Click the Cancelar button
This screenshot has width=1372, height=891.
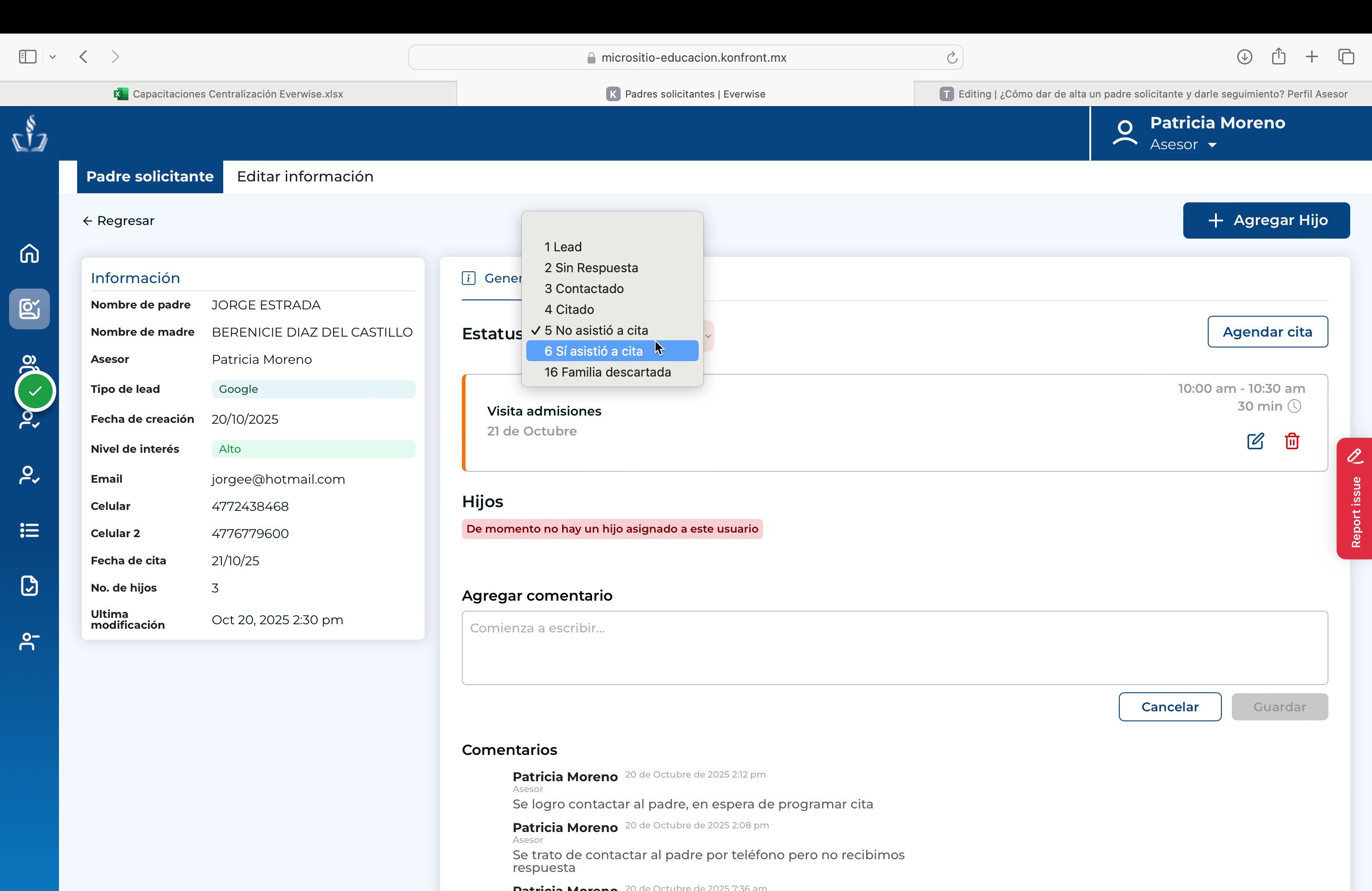pos(1170,706)
